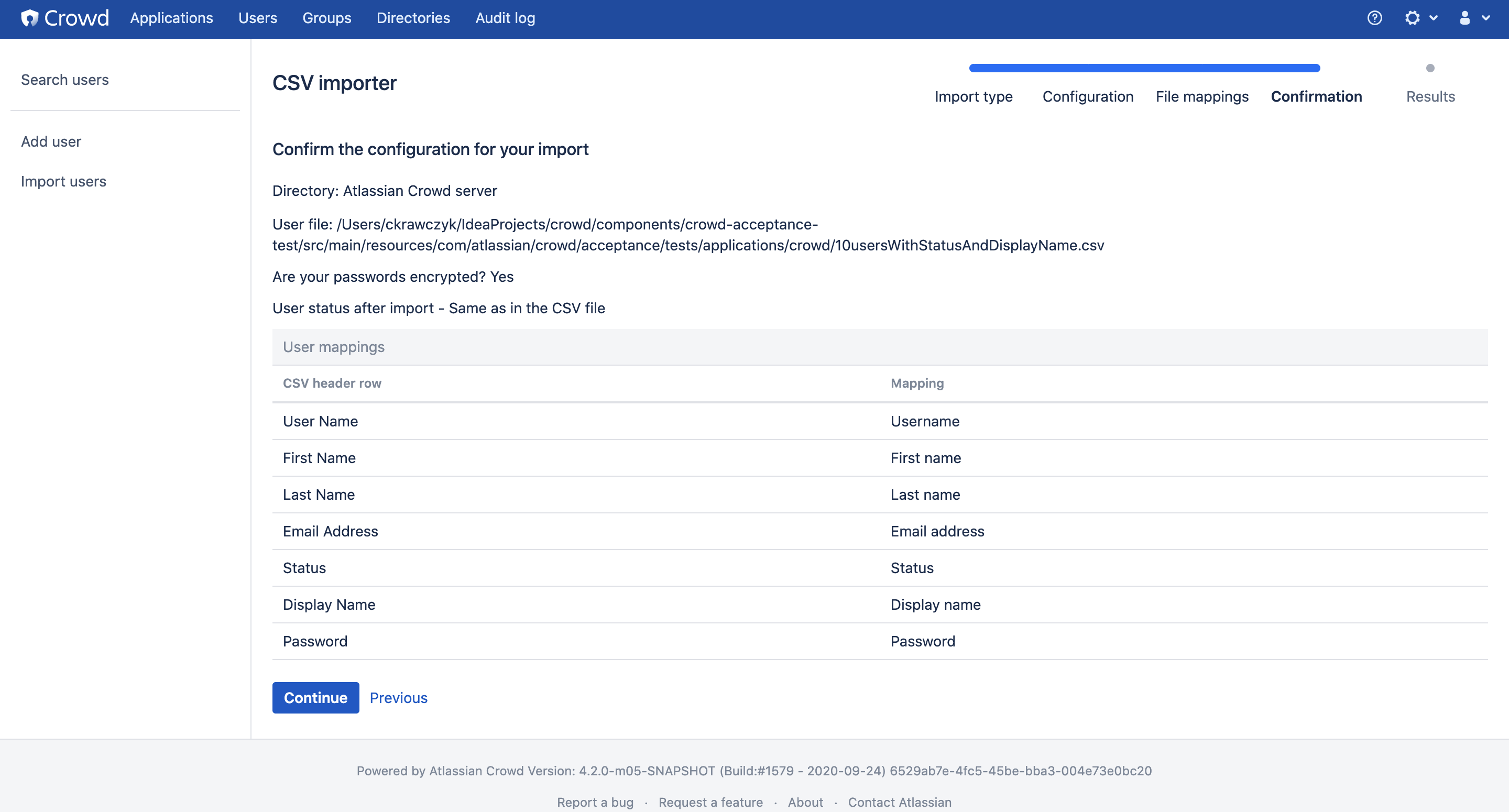The width and height of the screenshot is (1509, 812).
Task: Open Add user from the sidebar
Action: tap(51, 142)
